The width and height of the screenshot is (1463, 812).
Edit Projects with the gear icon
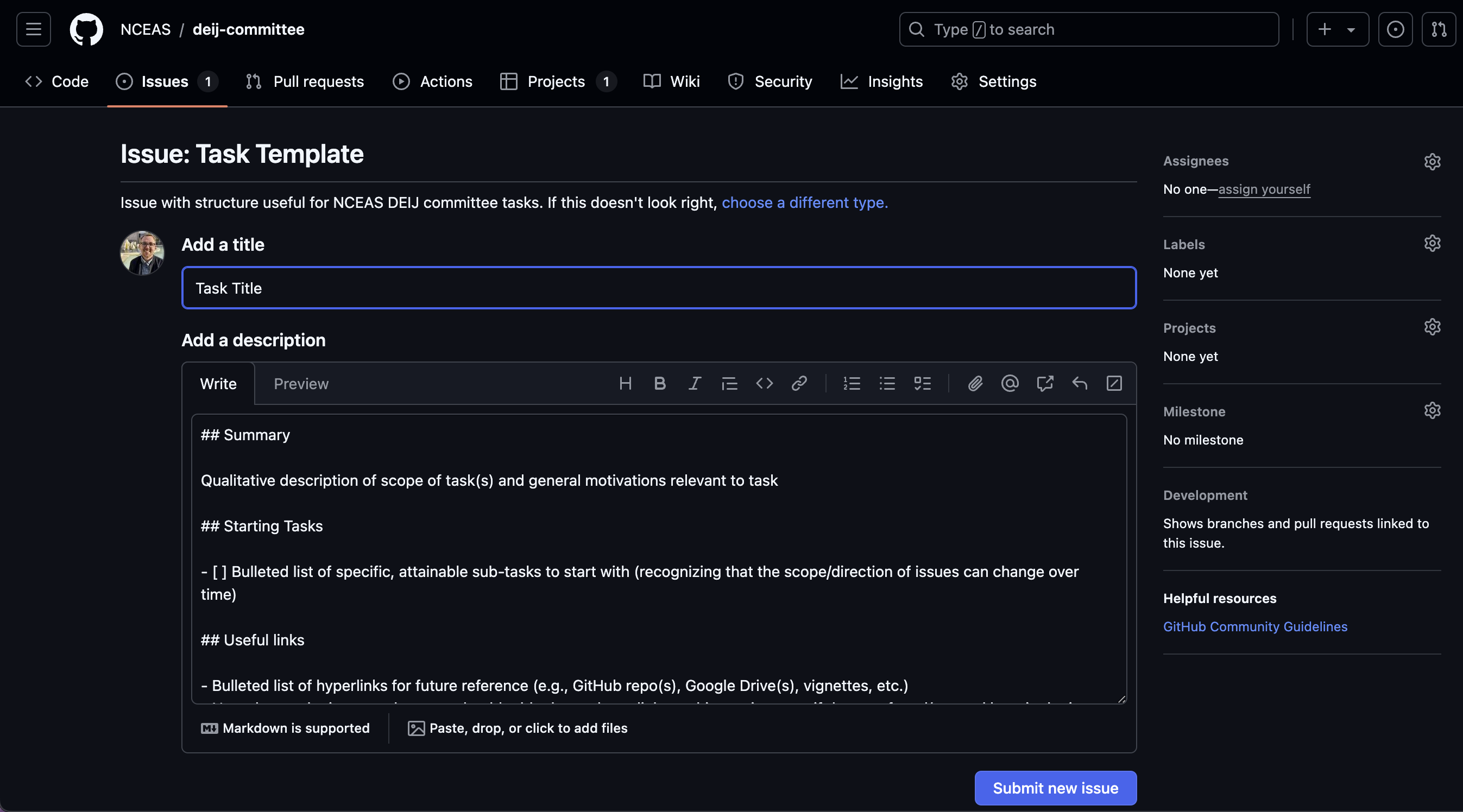(1433, 327)
